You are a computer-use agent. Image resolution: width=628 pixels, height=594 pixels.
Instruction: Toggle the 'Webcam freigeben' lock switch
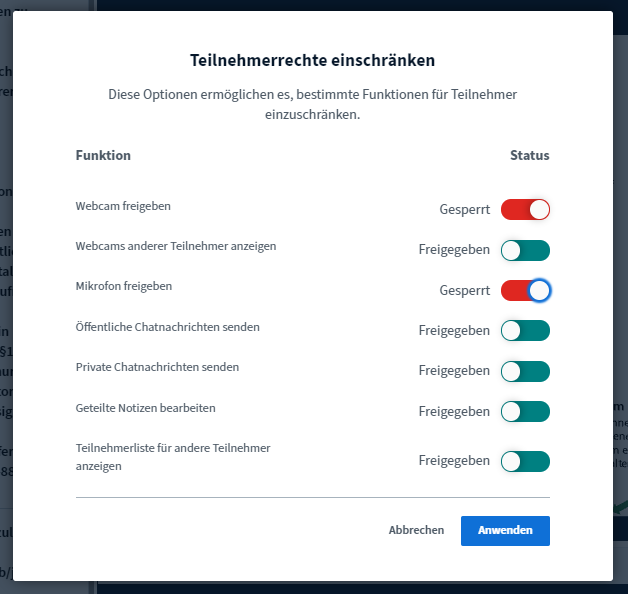point(525,210)
